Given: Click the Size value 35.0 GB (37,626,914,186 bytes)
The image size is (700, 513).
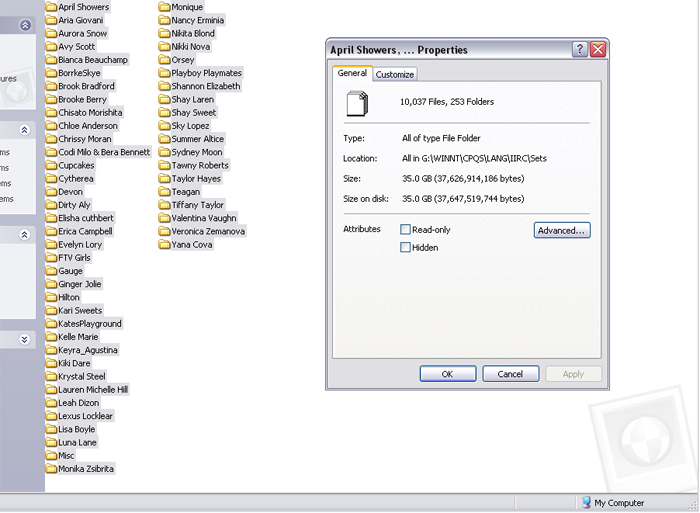Looking at the screenshot, I should (x=463, y=179).
